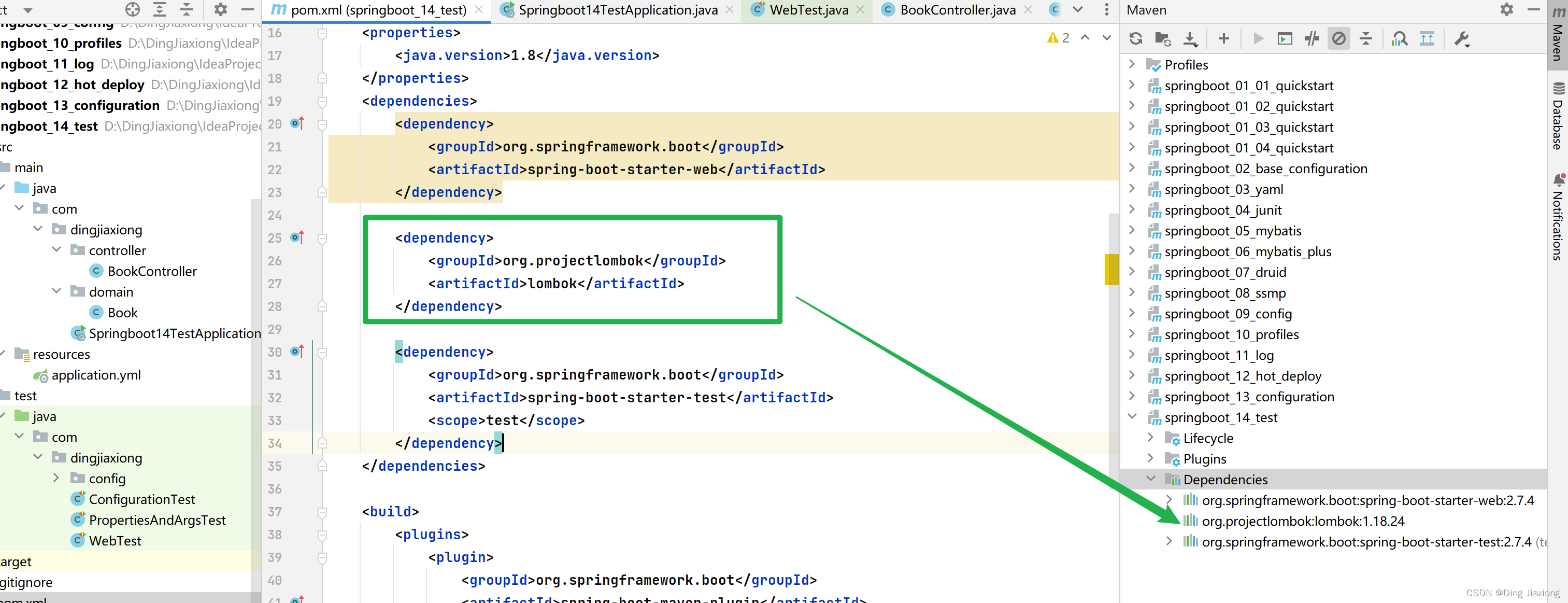Expand config folder under test
The width and height of the screenshot is (1568, 603).
[56, 478]
